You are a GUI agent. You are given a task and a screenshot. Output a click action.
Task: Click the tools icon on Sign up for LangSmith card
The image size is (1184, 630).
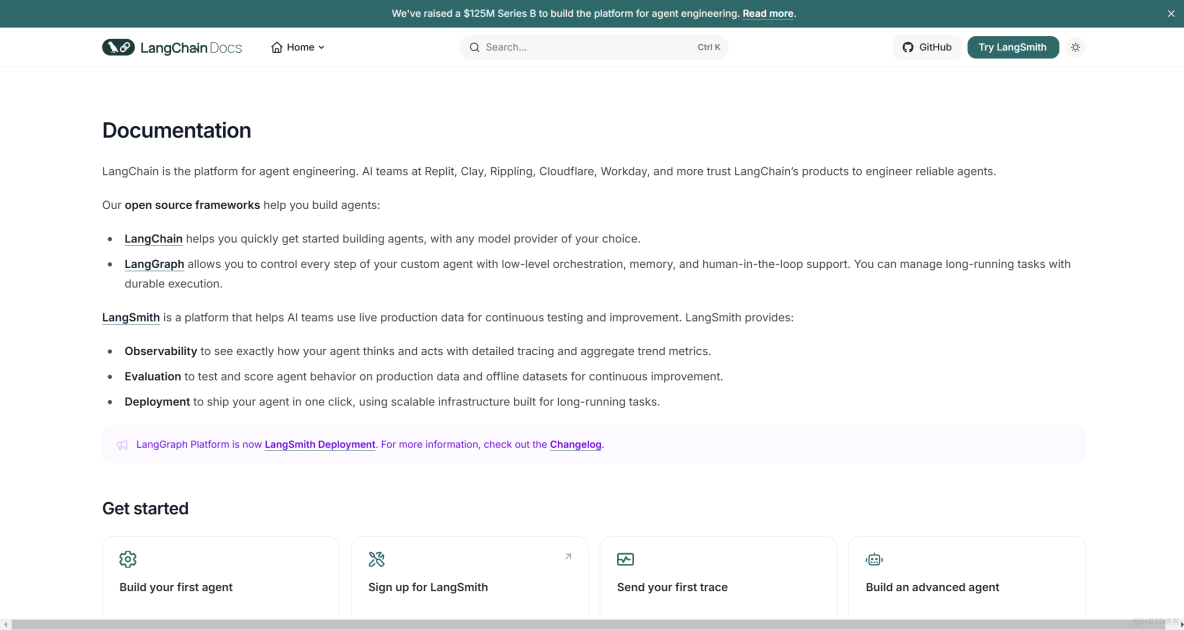(376, 559)
